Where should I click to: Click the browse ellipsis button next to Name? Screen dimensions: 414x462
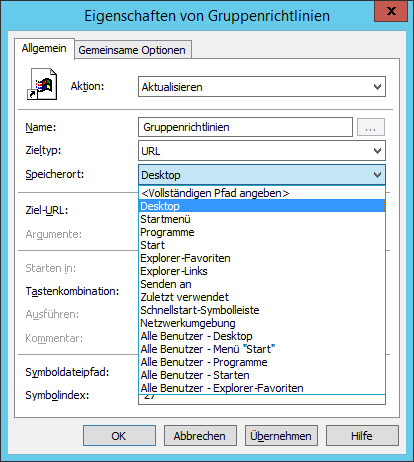point(371,127)
